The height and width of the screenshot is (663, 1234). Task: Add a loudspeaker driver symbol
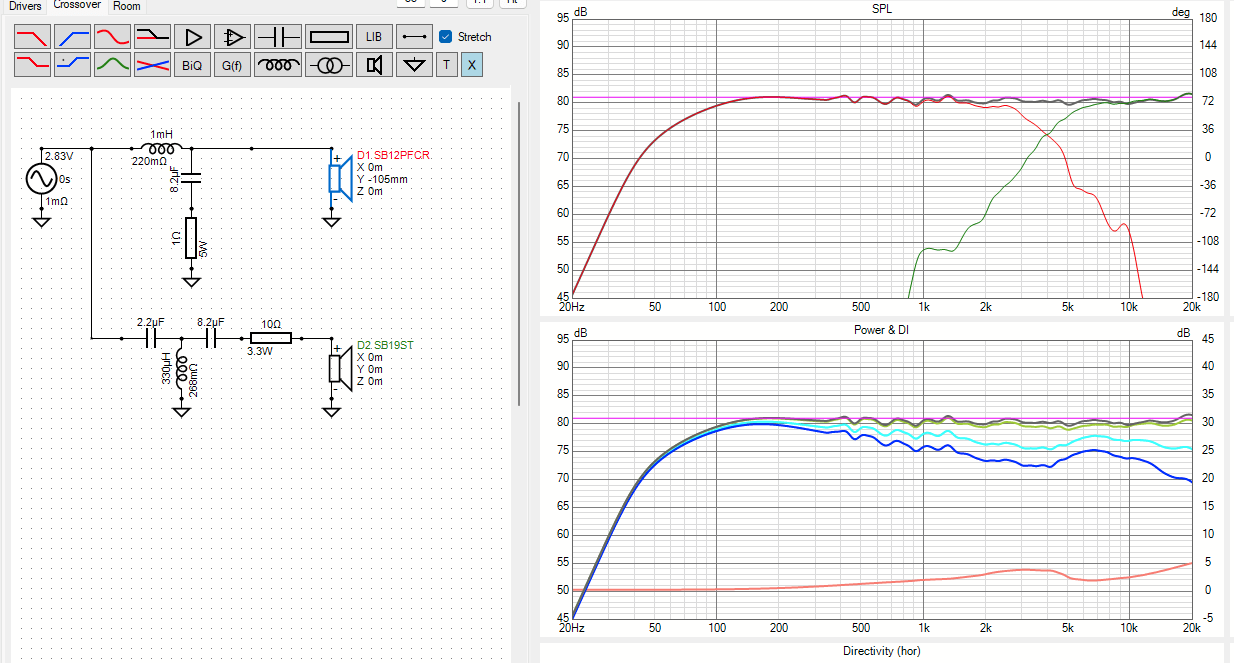tap(374, 65)
